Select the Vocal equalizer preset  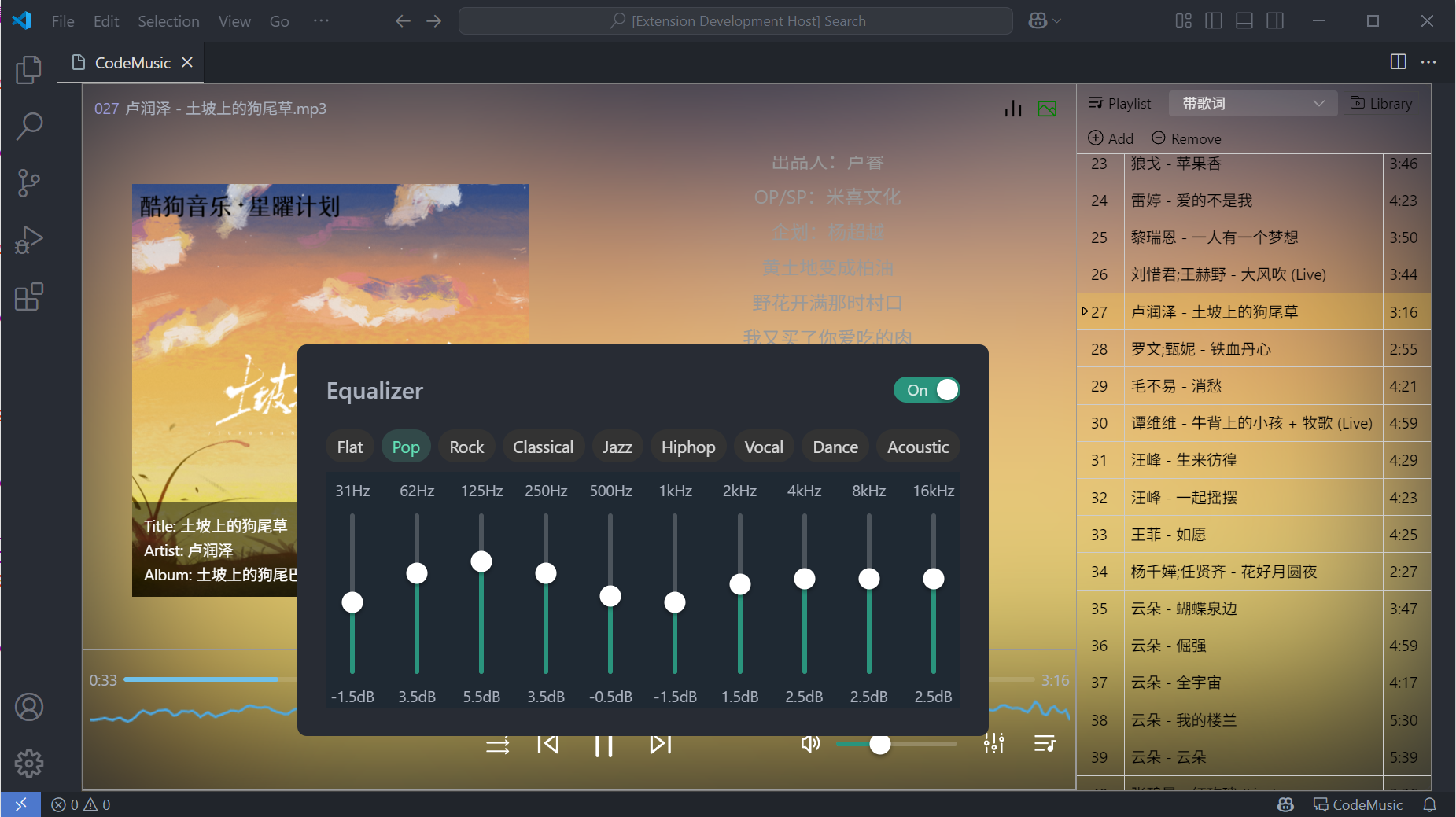click(764, 447)
